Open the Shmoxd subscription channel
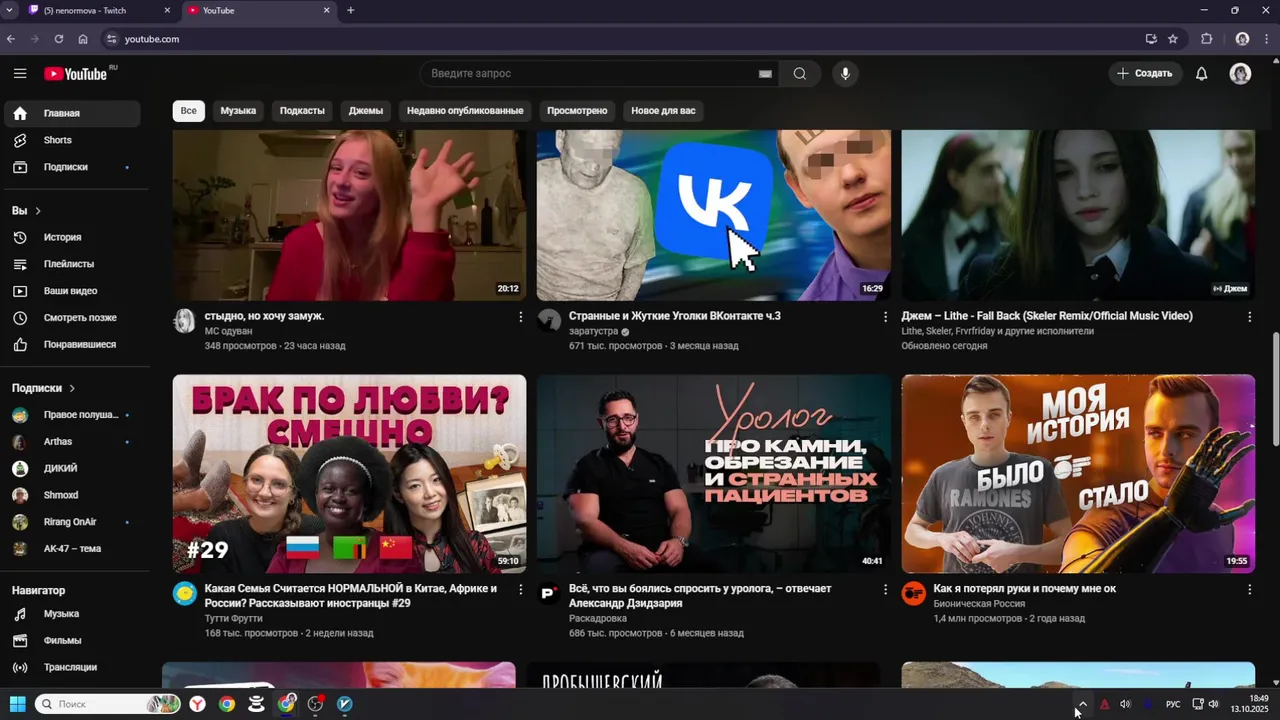 tap(70, 495)
